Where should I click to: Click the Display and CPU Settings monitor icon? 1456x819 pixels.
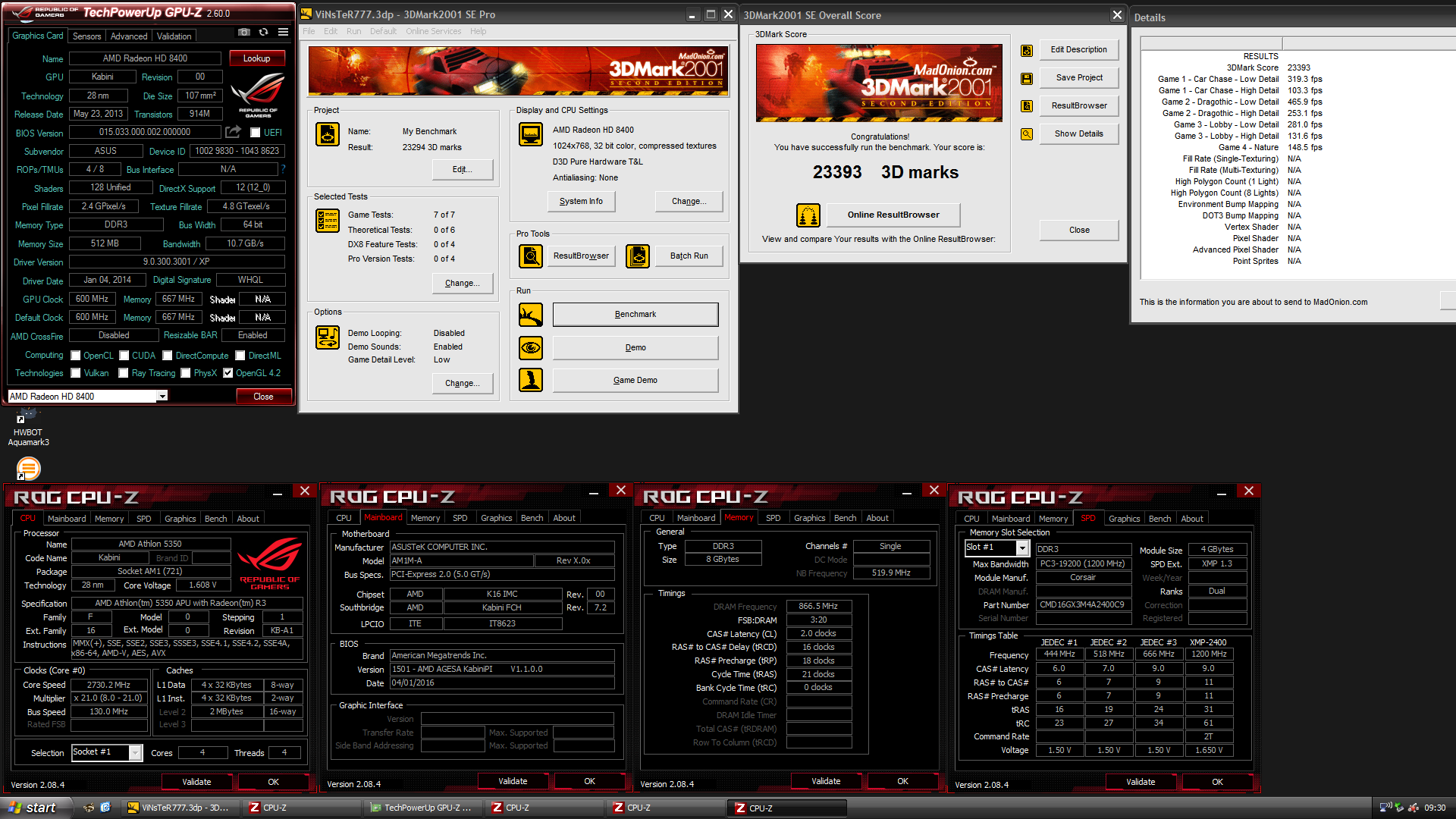pyautogui.click(x=530, y=134)
